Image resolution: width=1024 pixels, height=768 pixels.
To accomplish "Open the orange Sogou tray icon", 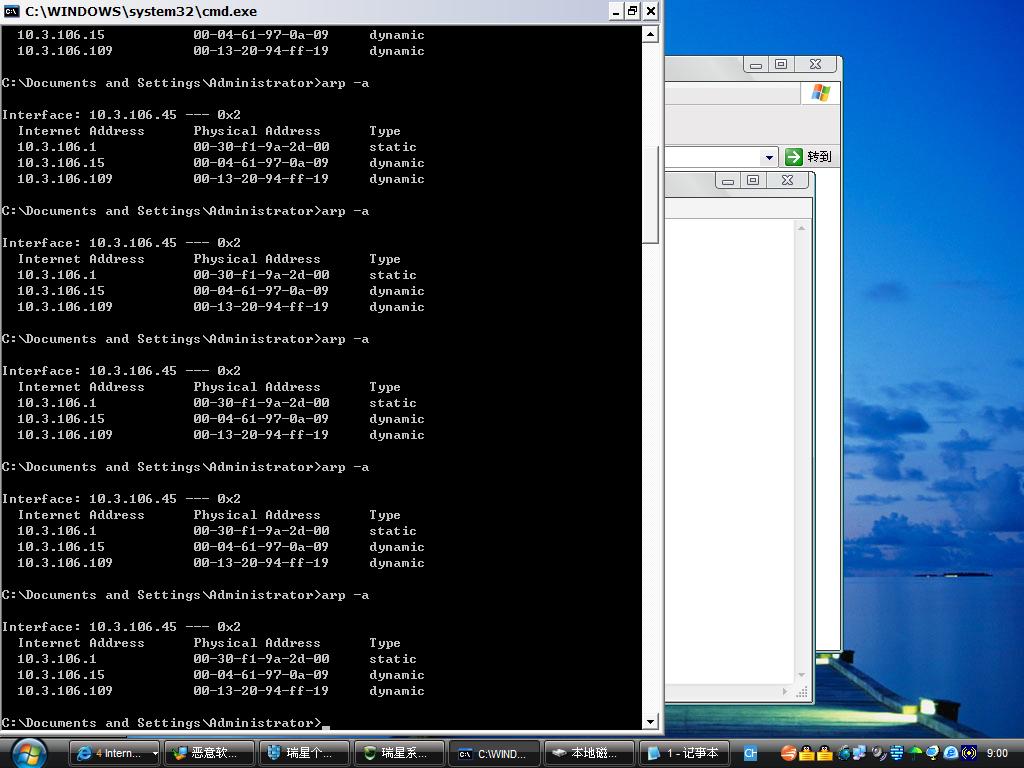I will 788,754.
